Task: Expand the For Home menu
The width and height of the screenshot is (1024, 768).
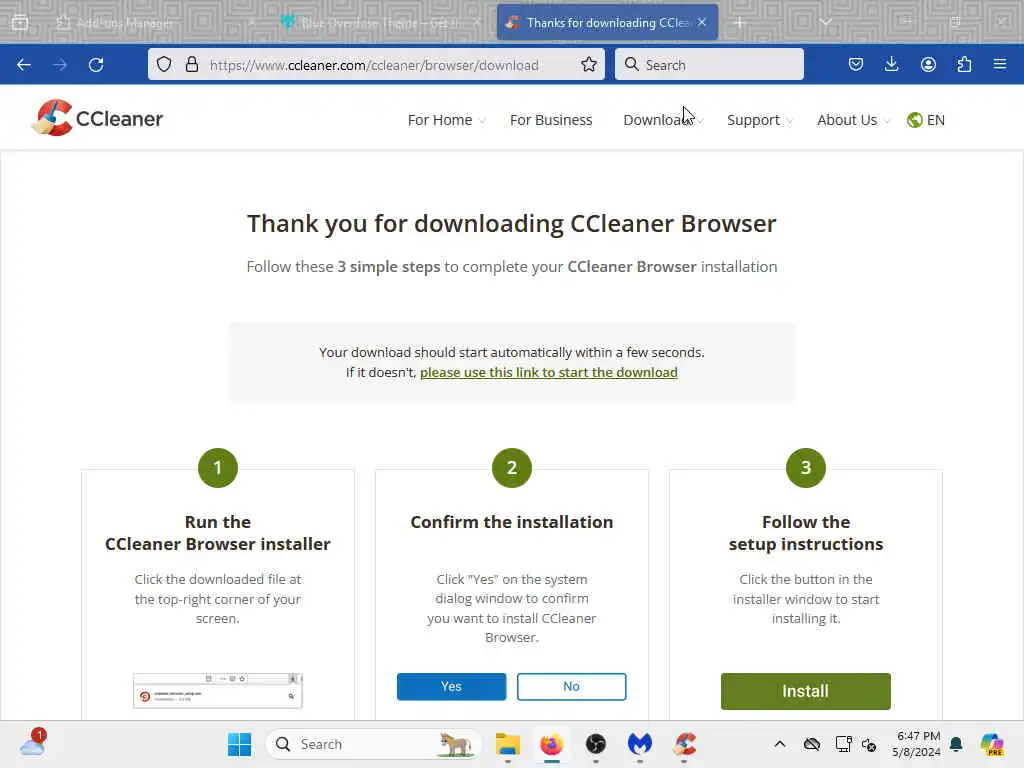Action: coord(447,120)
